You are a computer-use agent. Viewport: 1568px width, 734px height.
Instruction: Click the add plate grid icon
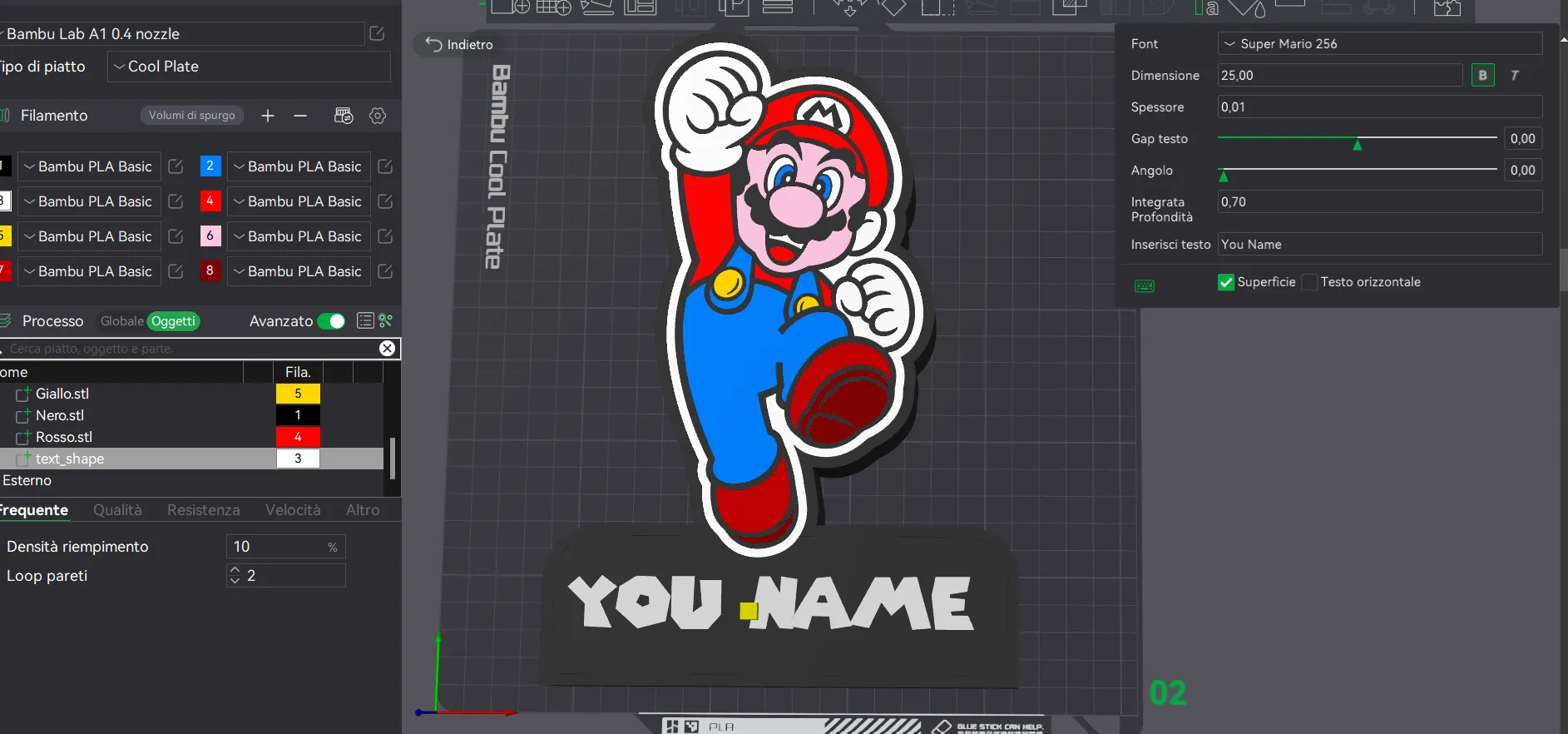[x=554, y=7]
